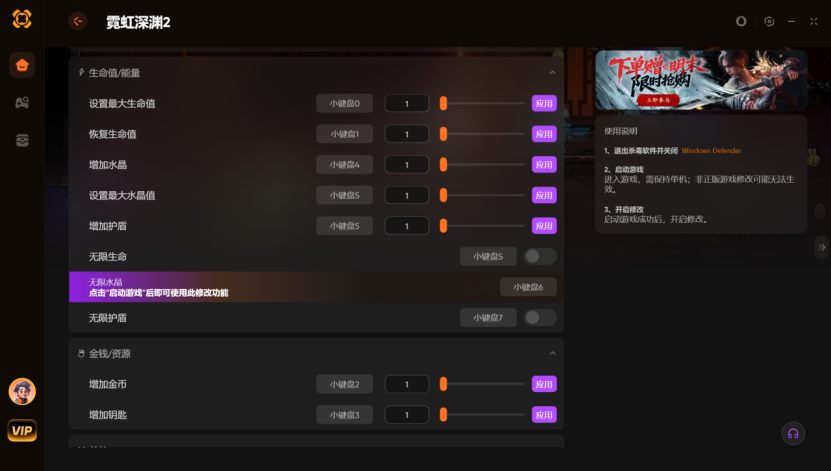Click 应用 button for 设置最大生命值

[x=544, y=103]
